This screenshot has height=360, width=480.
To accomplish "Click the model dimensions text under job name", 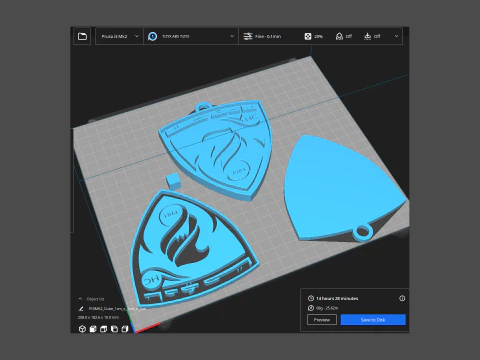I will point(98,317).
